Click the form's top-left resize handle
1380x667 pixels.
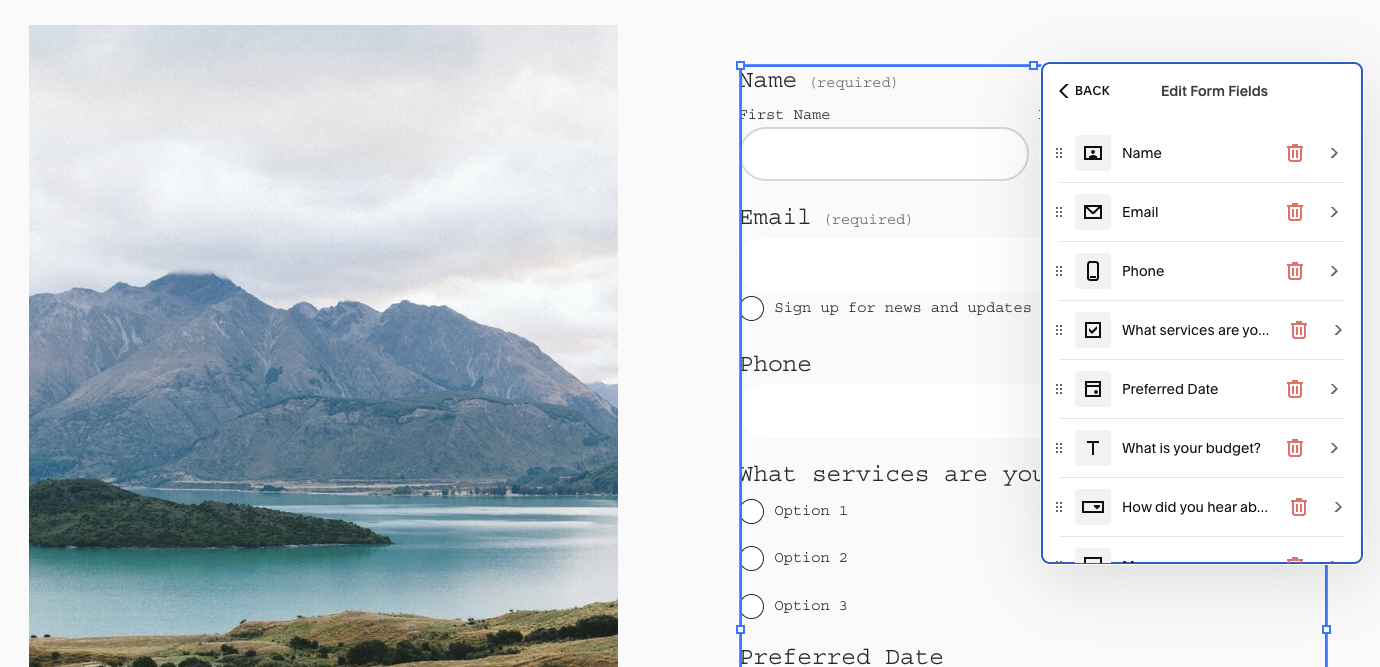click(x=740, y=65)
